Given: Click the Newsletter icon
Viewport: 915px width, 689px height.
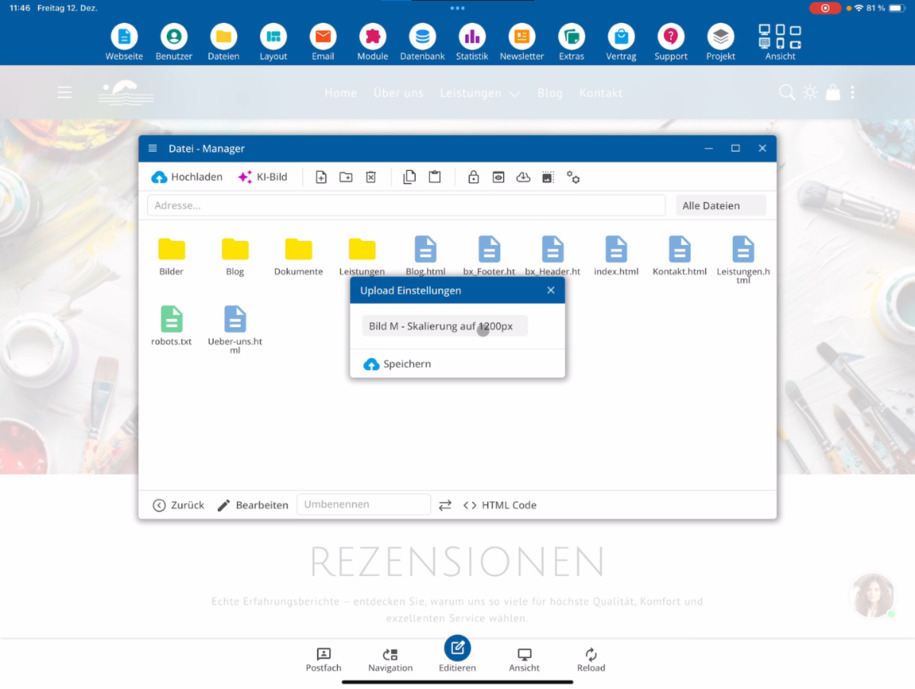Looking at the screenshot, I should pyautogui.click(x=521, y=42).
